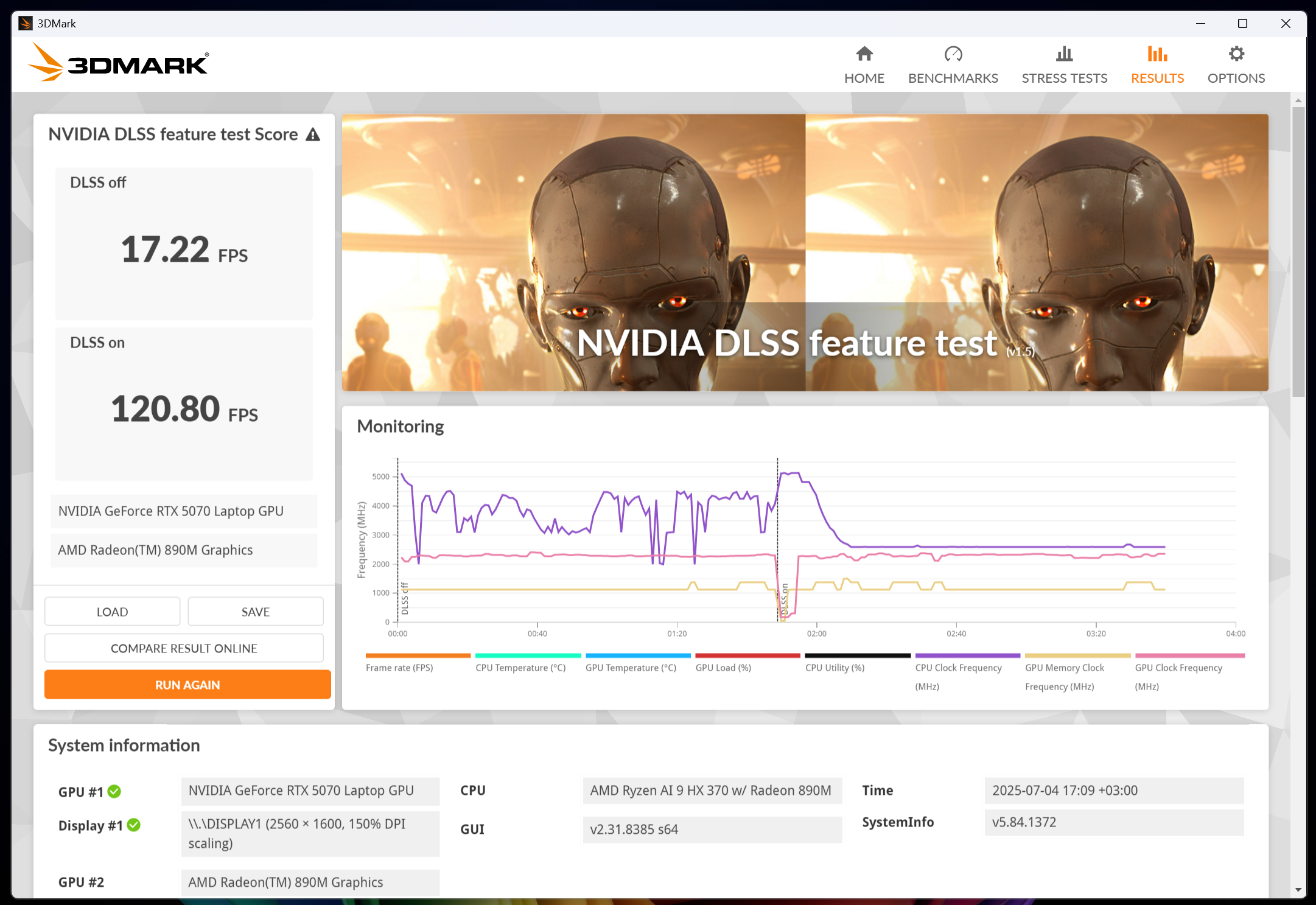Open the Results chart icon
The height and width of the screenshot is (905, 1316).
pos(1157,54)
